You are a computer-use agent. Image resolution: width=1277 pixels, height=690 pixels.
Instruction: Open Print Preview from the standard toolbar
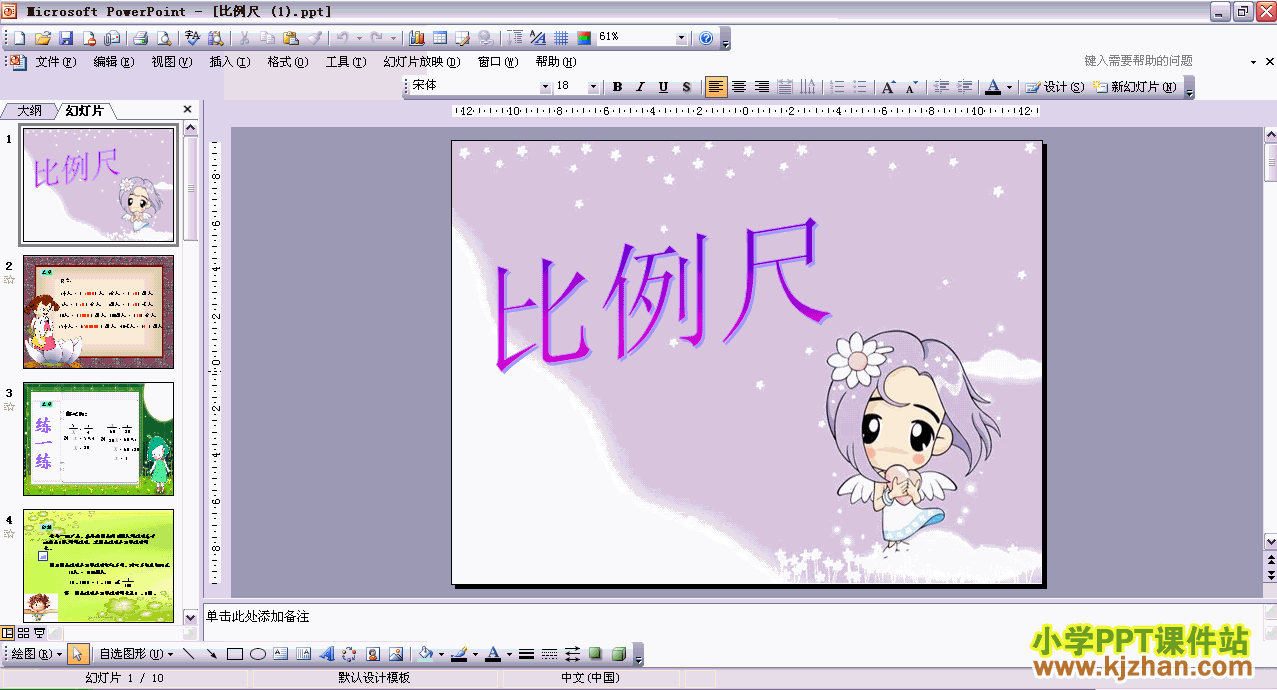(x=164, y=38)
